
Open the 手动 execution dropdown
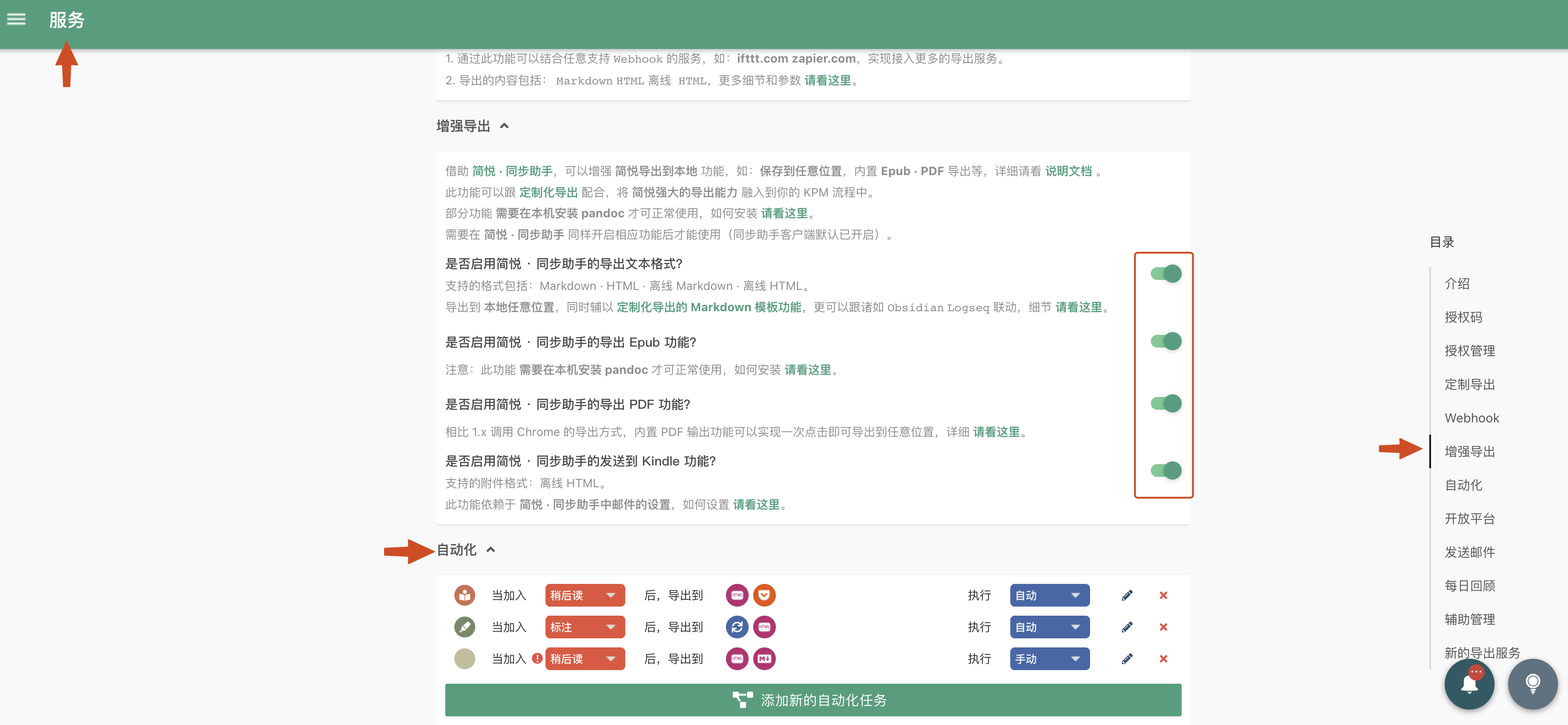pyautogui.click(x=1049, y=659)
